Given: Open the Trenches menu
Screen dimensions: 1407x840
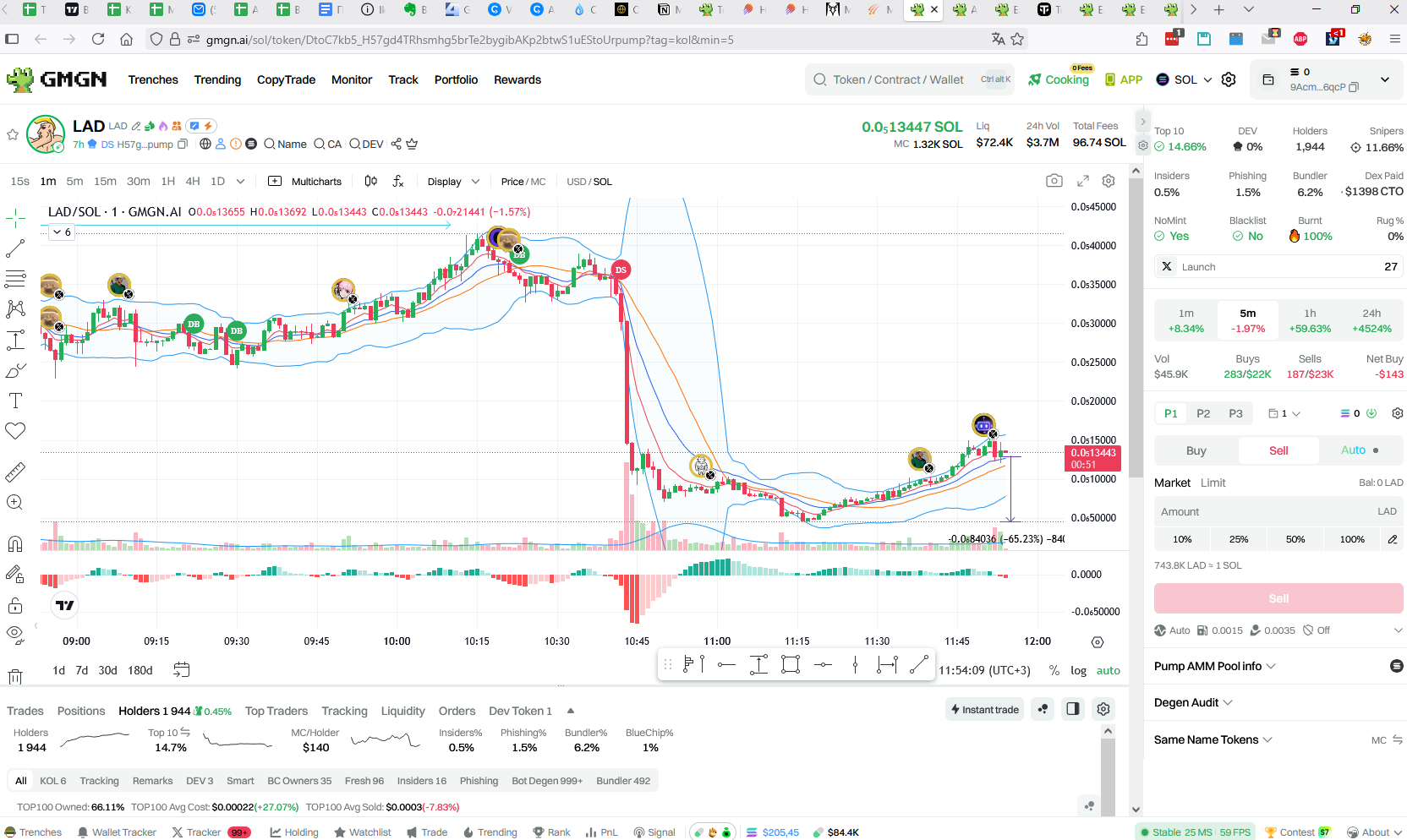Looking at the screenshot, I should (153, 79).
